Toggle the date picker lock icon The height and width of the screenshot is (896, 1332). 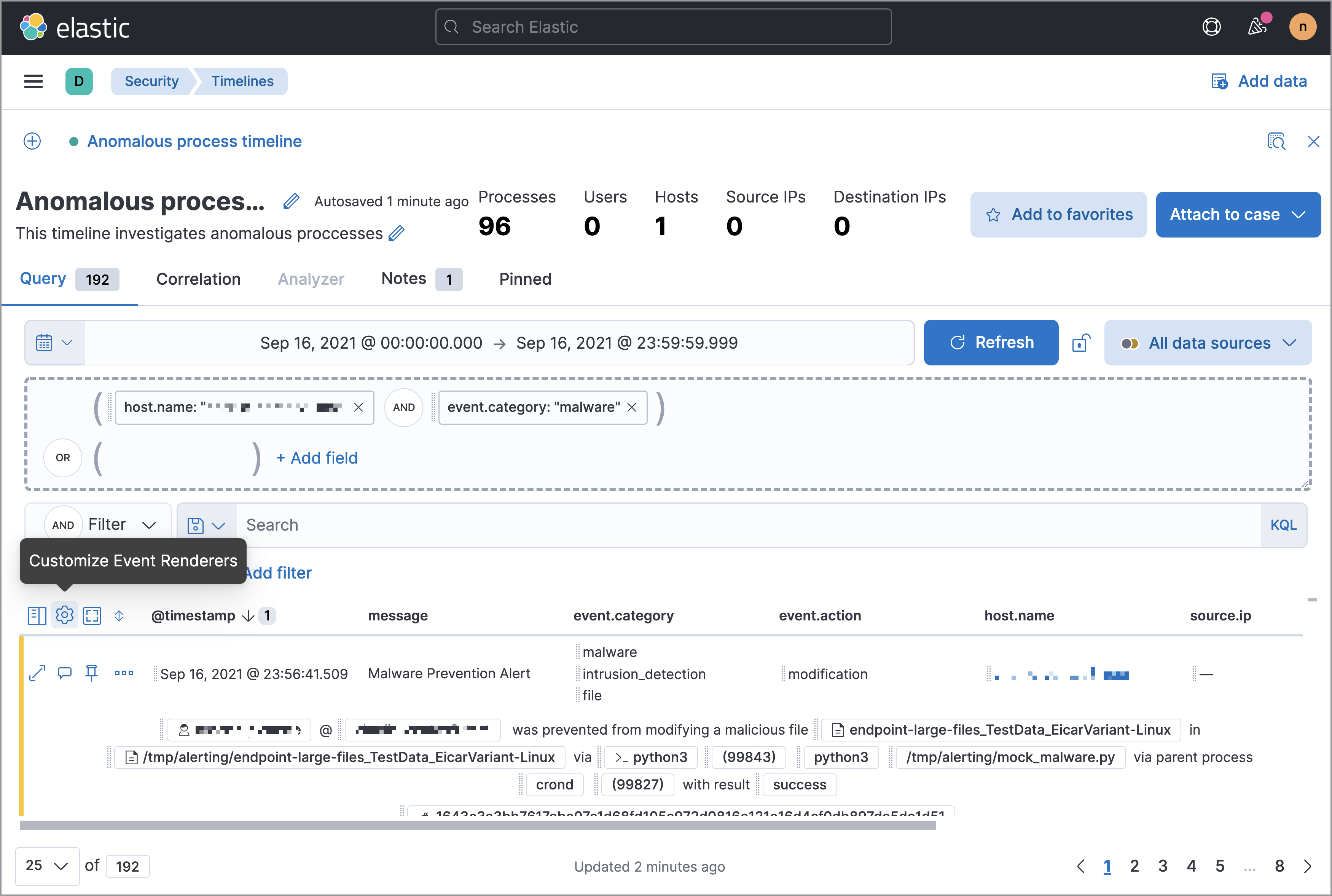pos(1081,342)
